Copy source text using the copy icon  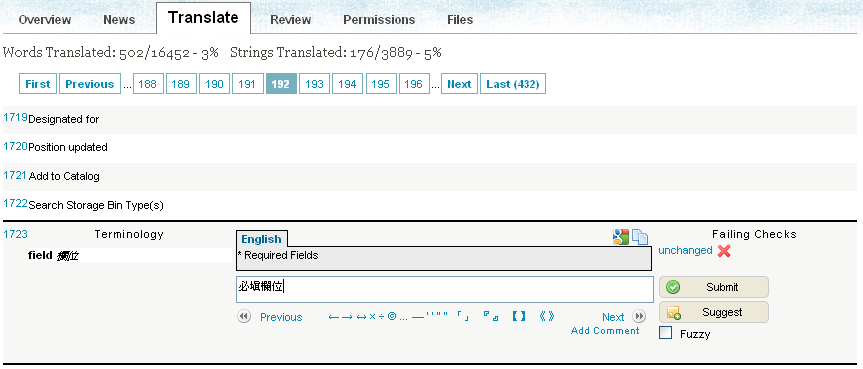coord(640,237)
